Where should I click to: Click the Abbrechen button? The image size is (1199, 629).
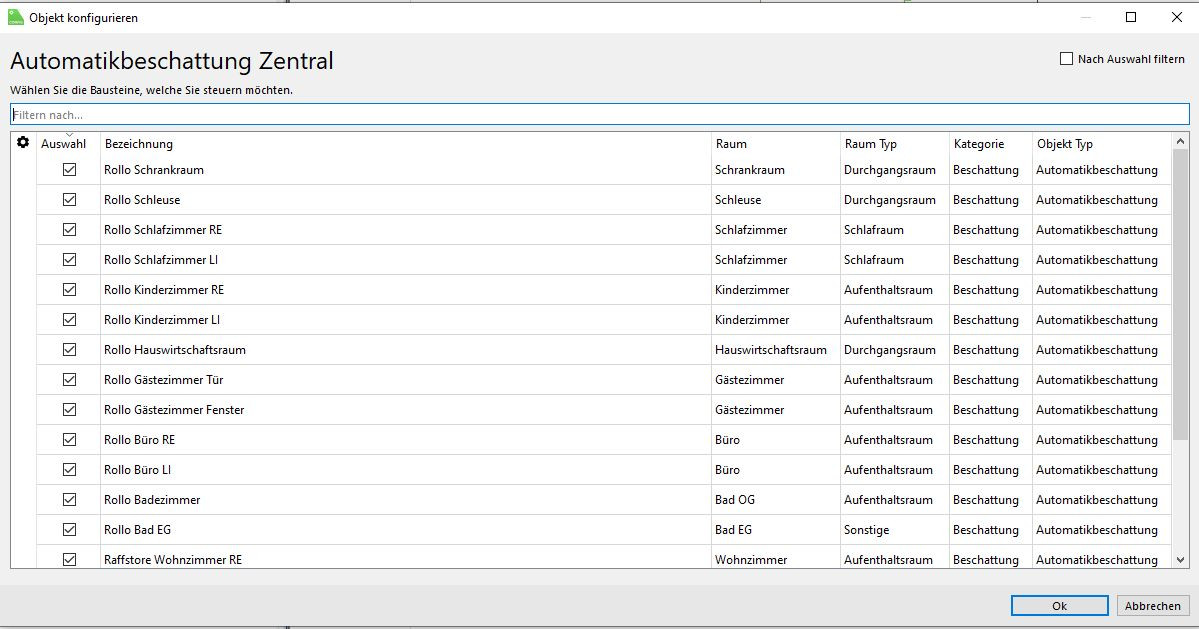(x=1152, y=606)
